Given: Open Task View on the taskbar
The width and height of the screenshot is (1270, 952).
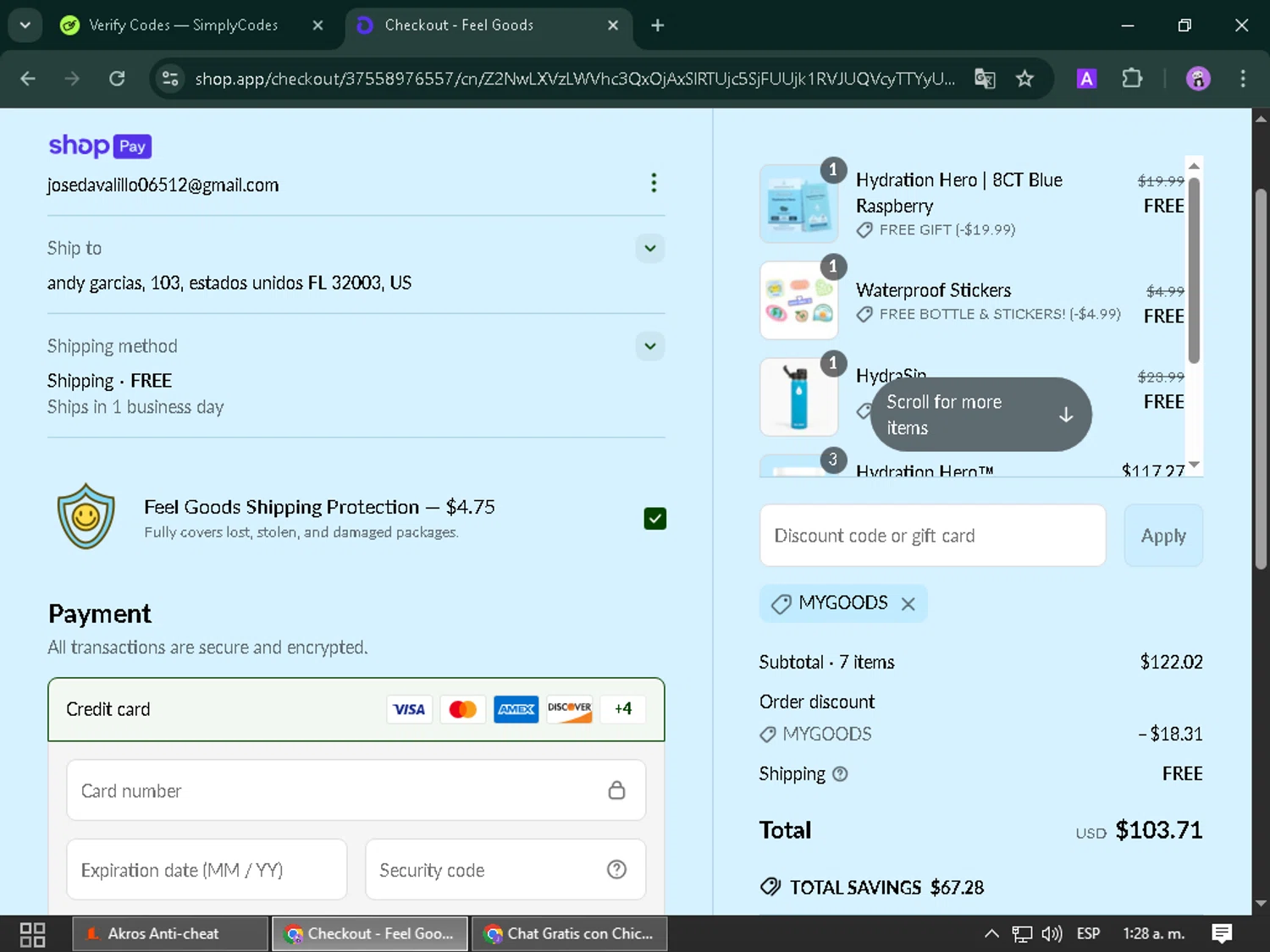Looking at the screenshot, I should pos(32,934).
